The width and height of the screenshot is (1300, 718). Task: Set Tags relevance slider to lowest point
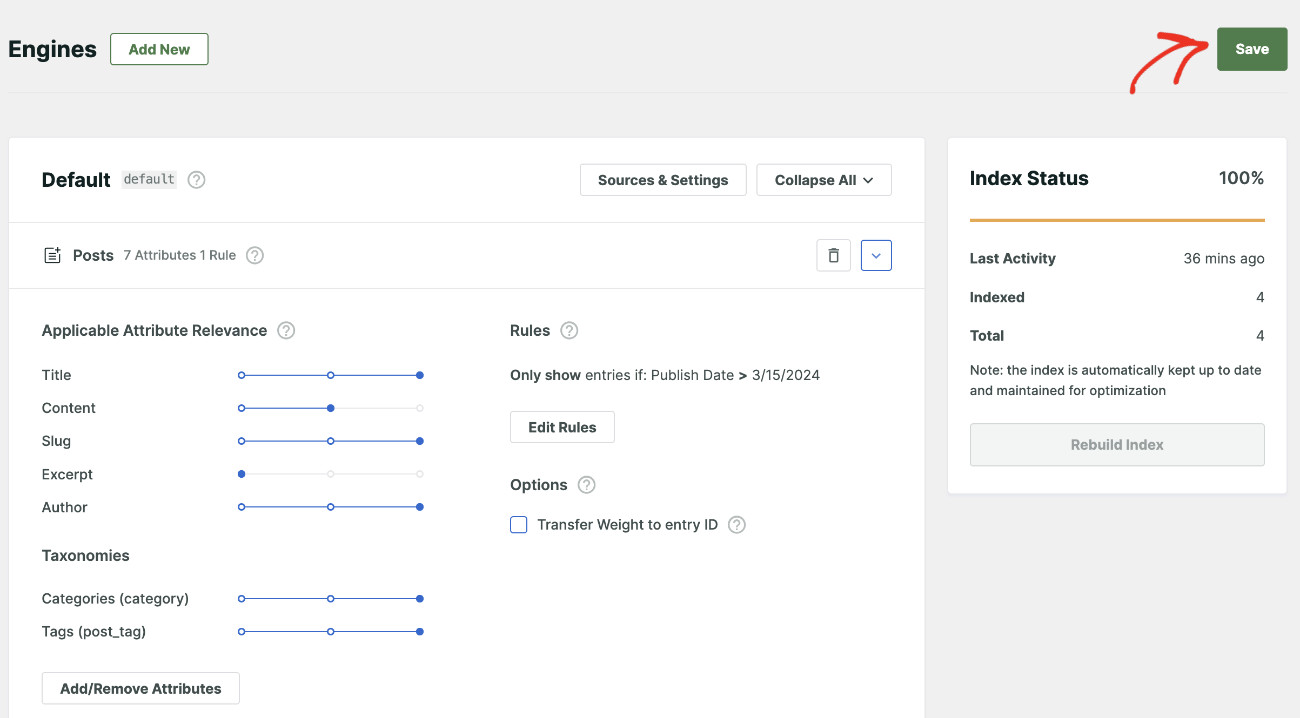[242, 632]
